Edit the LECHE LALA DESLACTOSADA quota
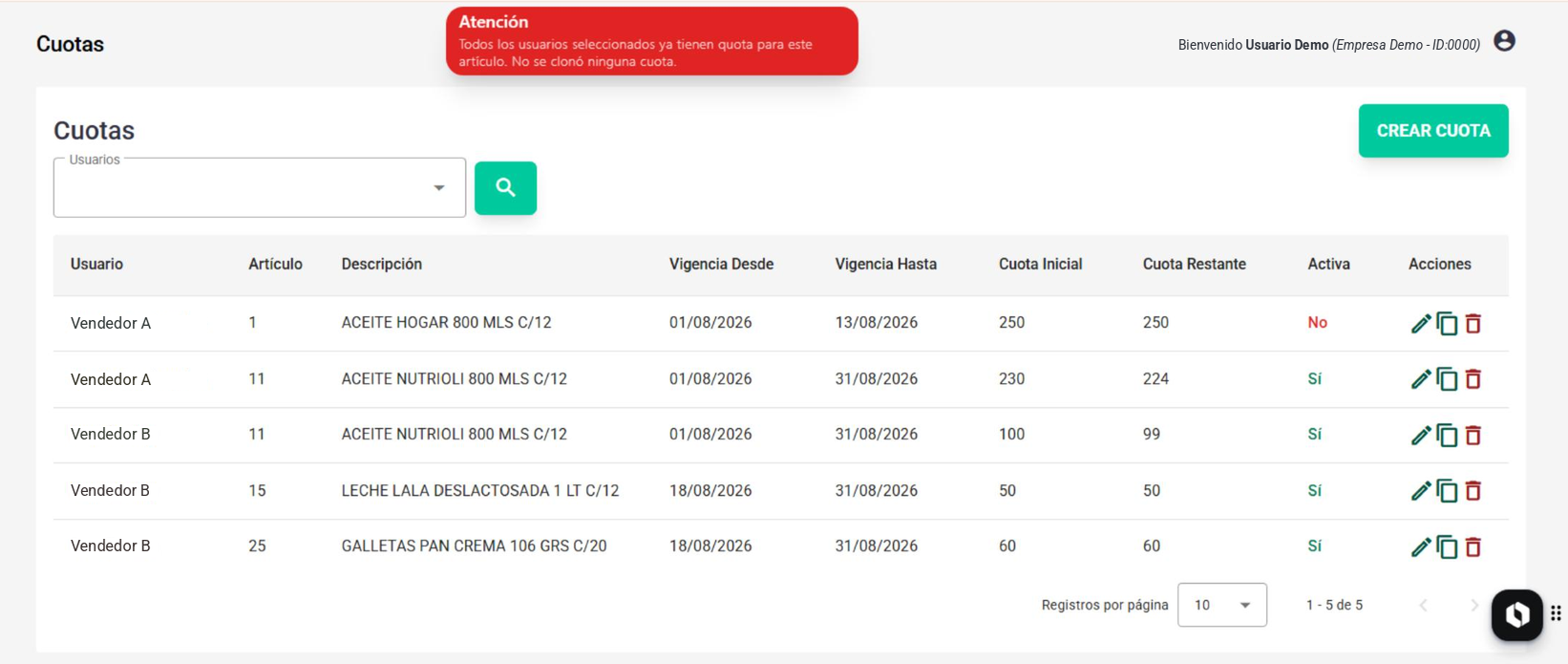The height and width of the screenshot is (664, 1568). pos(1421,491)
